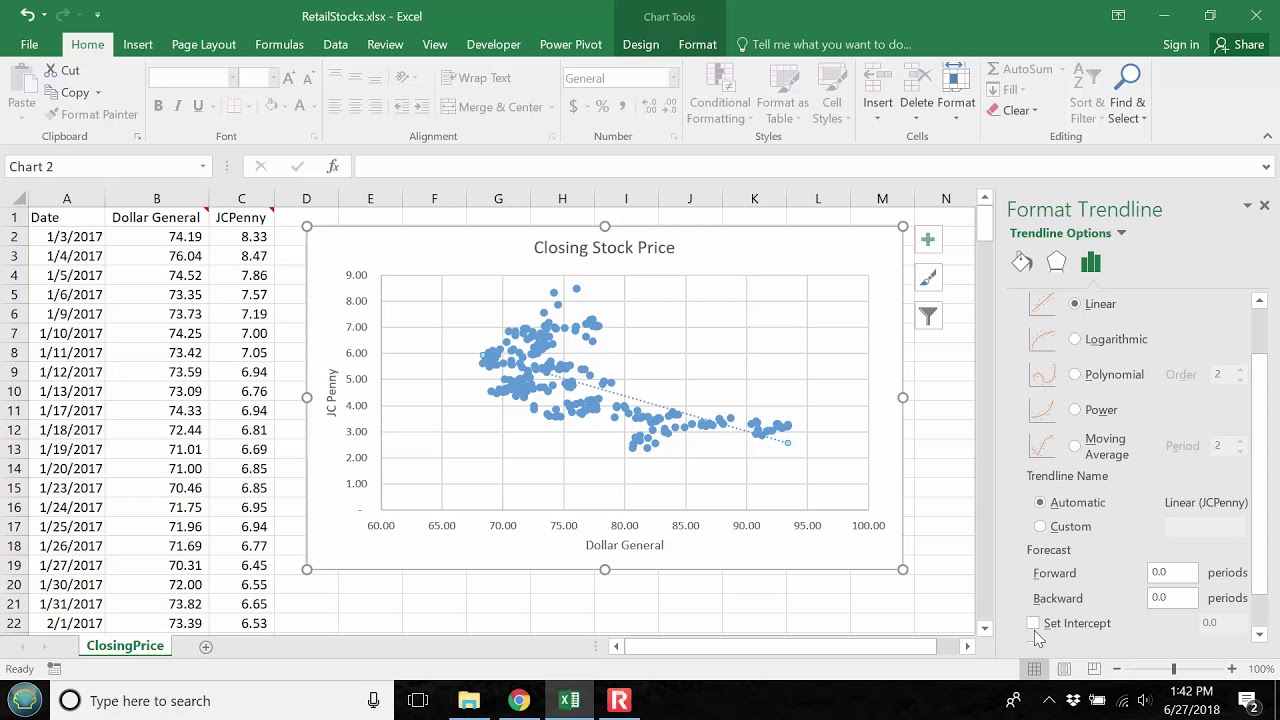Open the Customize Quick Access Toolbar dropdown
This screenshot has height=720, width=1280.
tap(97, 15)
